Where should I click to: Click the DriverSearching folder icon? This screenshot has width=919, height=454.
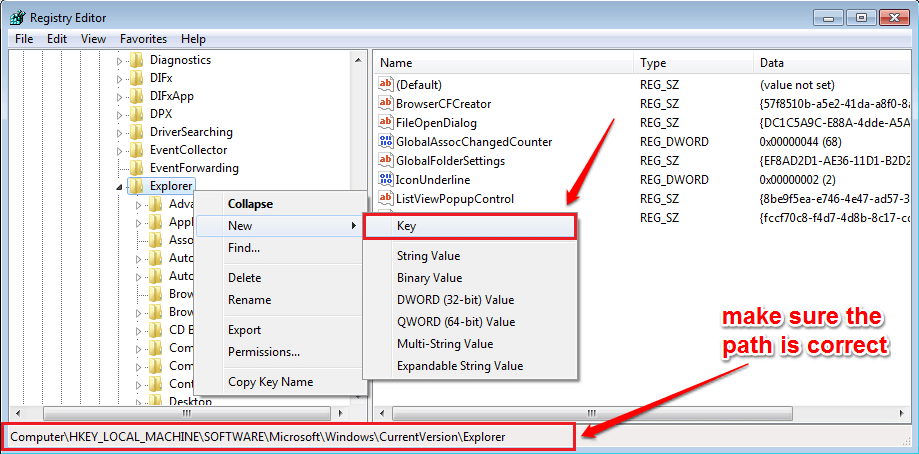(x=136, y=132)
